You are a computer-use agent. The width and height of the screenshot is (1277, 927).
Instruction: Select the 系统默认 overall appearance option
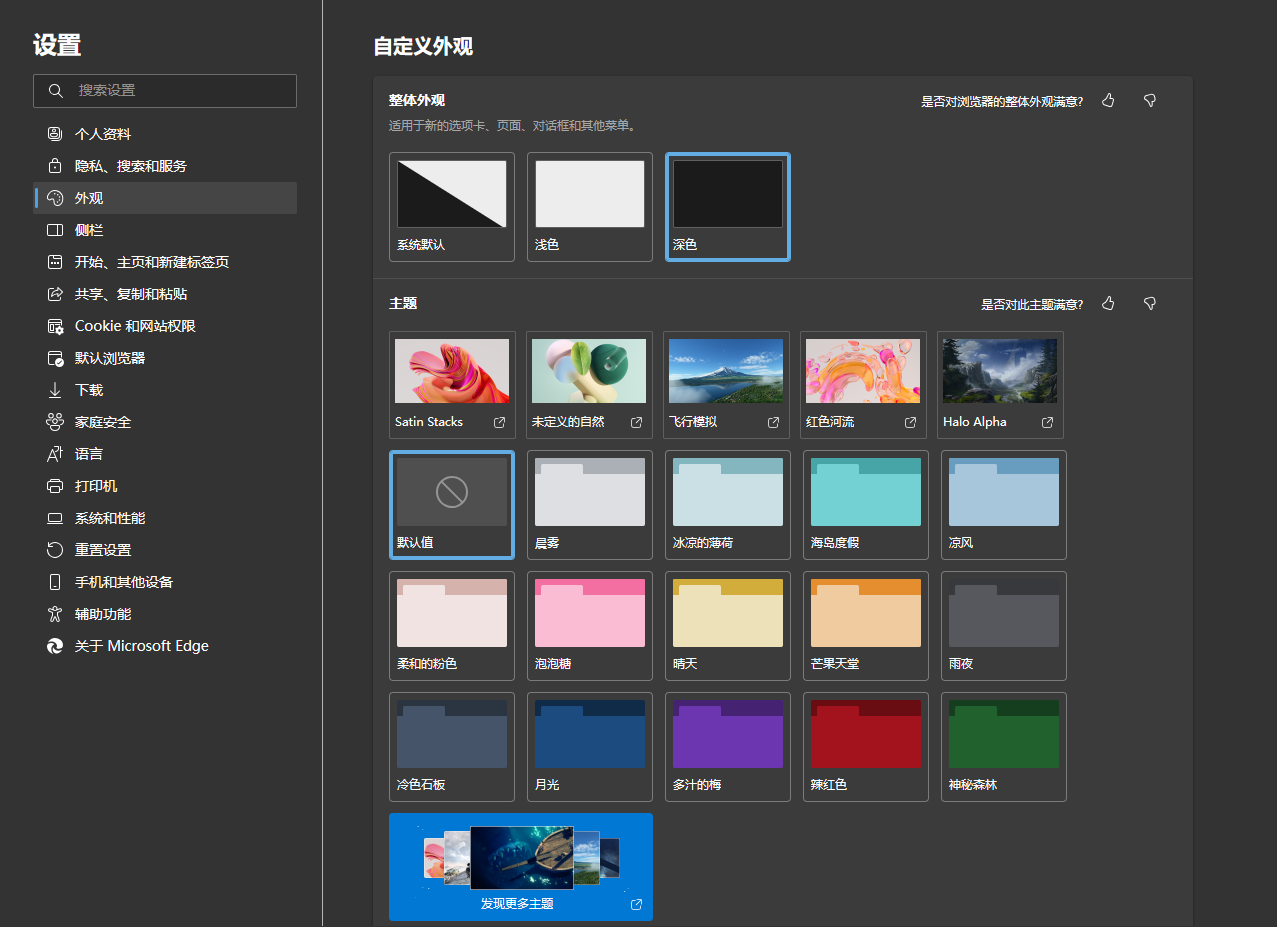[x=452, y=206]
